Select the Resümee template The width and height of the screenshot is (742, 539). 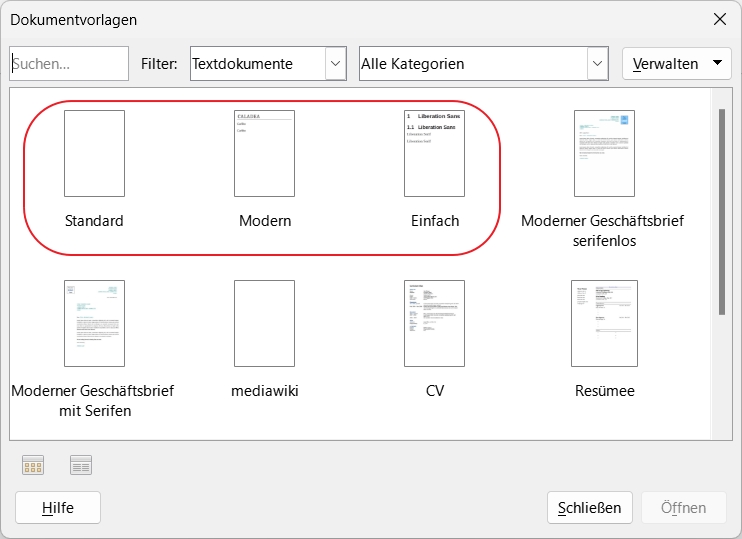click(x=603, y=323)
